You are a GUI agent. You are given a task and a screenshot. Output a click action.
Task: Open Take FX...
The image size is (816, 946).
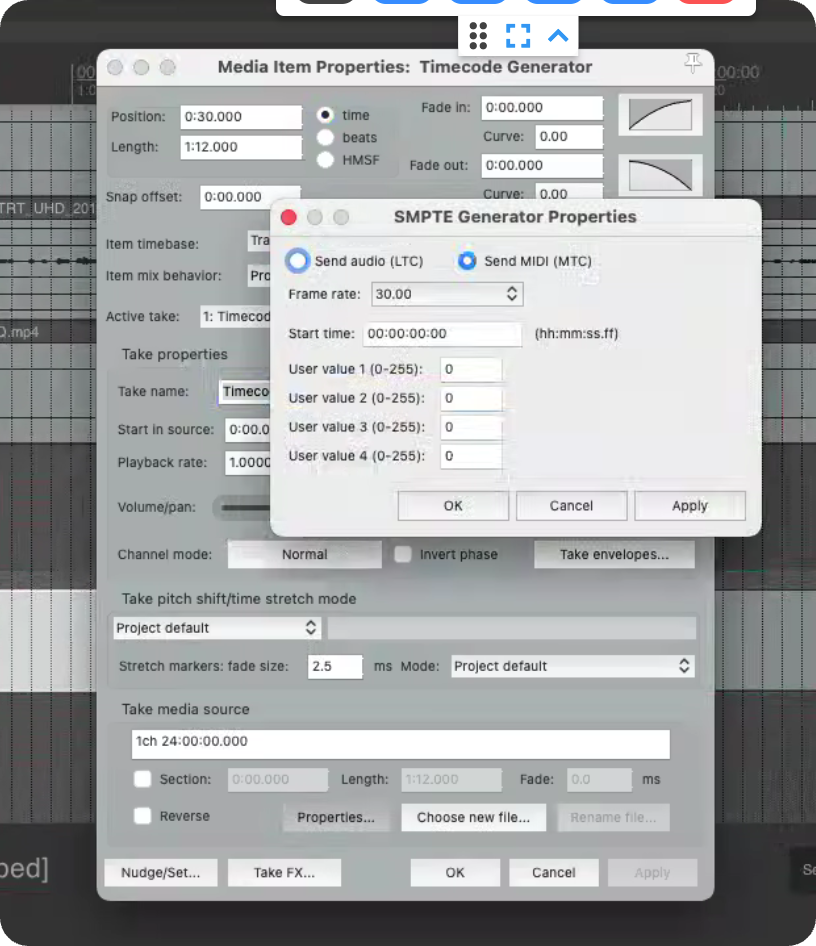pyautogui.click(x=284, y=872)
